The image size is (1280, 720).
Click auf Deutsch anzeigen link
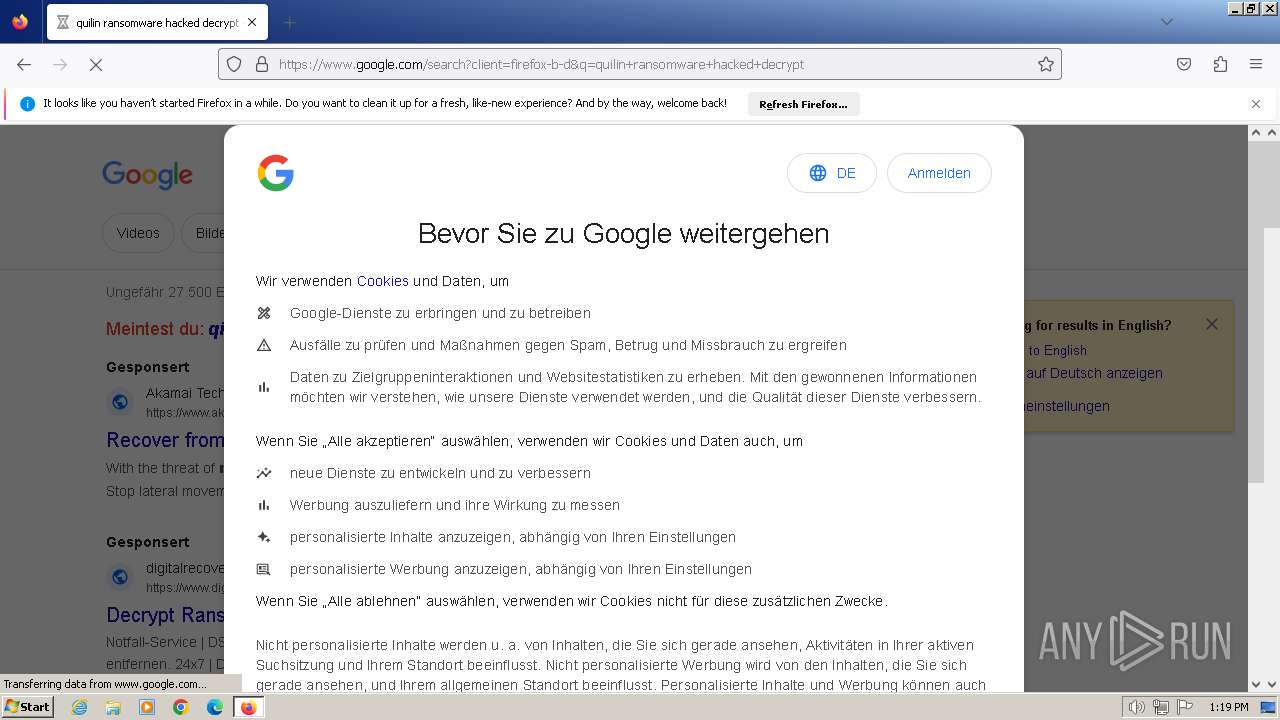tap(1093, 373)
